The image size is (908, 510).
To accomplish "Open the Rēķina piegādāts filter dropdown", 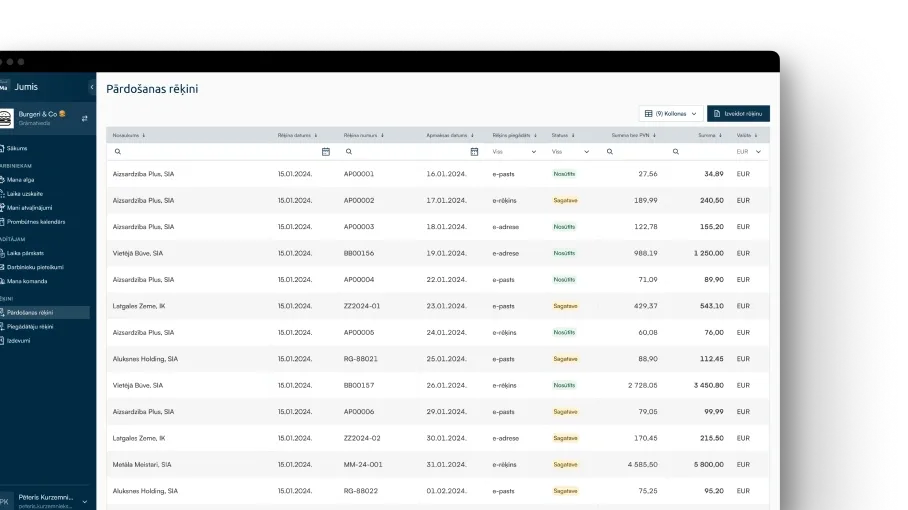I will tap(514, 152).
